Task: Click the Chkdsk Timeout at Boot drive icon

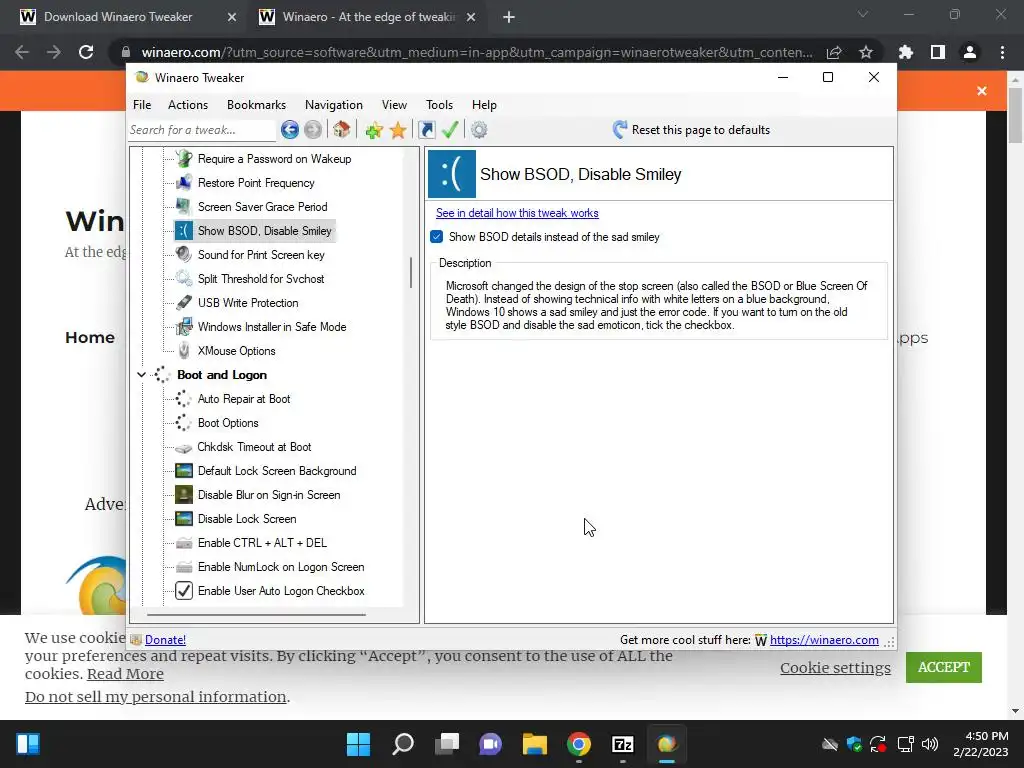Action: coord(184,448)
